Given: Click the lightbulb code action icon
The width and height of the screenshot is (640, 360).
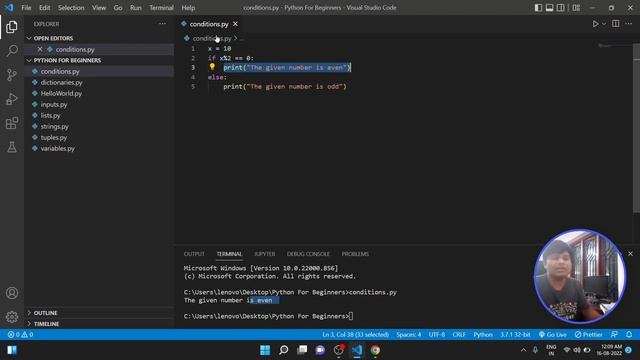Looking at the screenshot, I should tap(212, 67).
